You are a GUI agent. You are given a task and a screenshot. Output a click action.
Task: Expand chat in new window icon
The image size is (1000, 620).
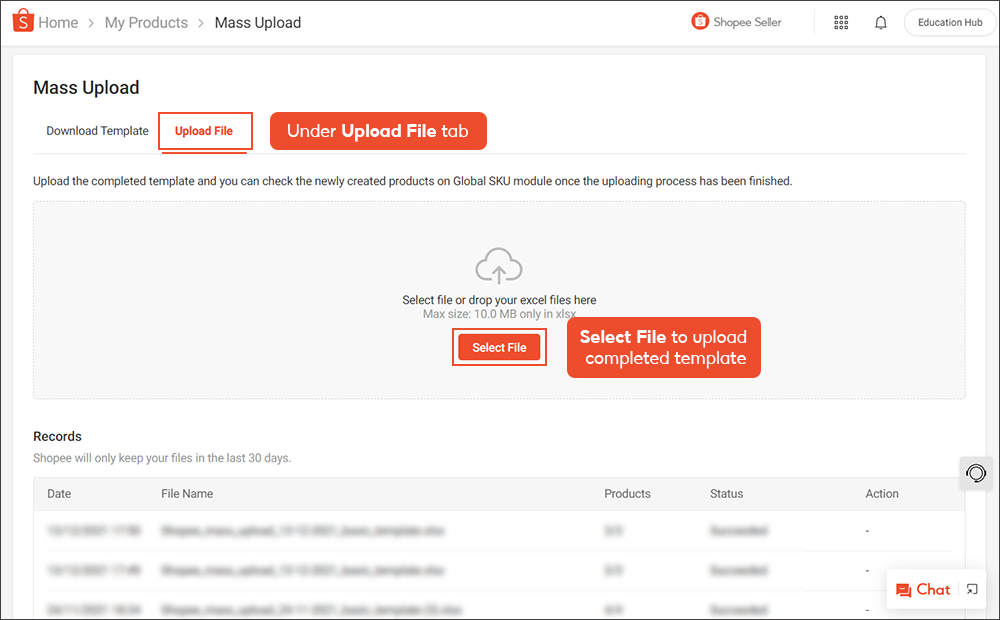971,589
